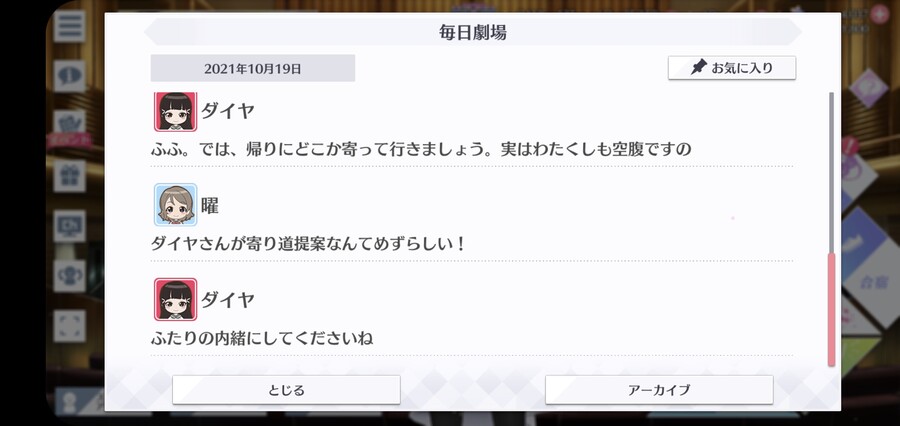Image resolution: width=900 pixels, height=426 pixels.
Task: Open the hamburger menu icon
Action: (x=69, y=26)
